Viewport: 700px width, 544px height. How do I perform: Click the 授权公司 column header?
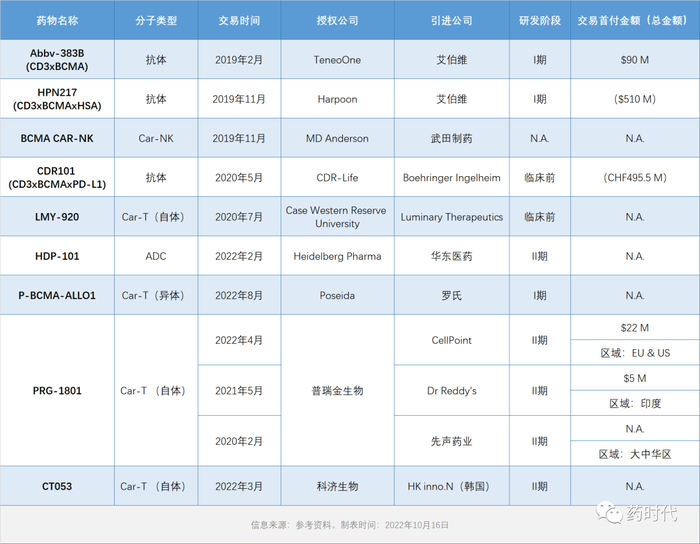[x=338, y=21]
